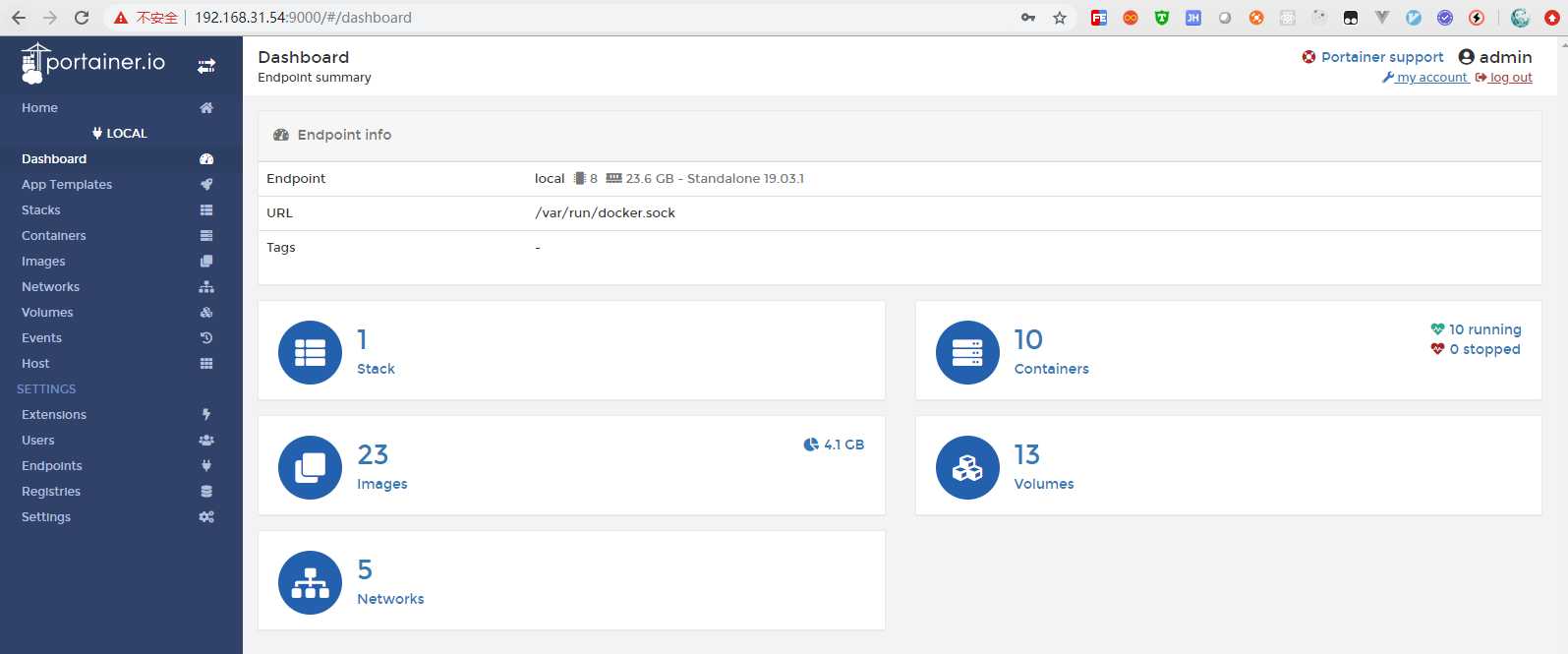Click the sidebar collapse toggle arrows icon

tap(206, 66)
